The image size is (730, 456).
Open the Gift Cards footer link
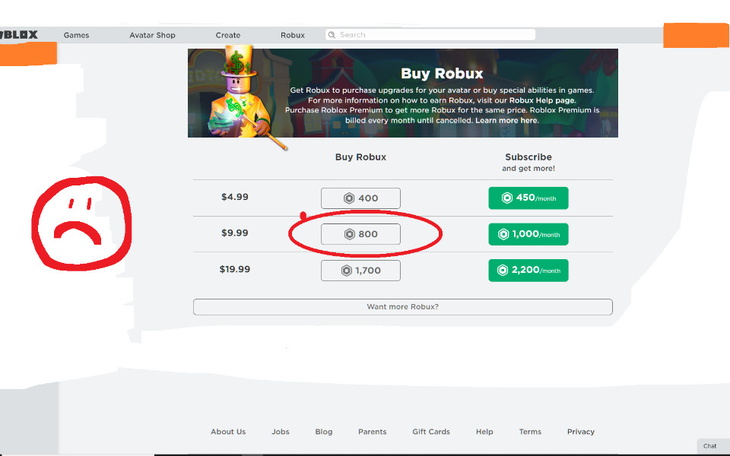pos(431,432)
